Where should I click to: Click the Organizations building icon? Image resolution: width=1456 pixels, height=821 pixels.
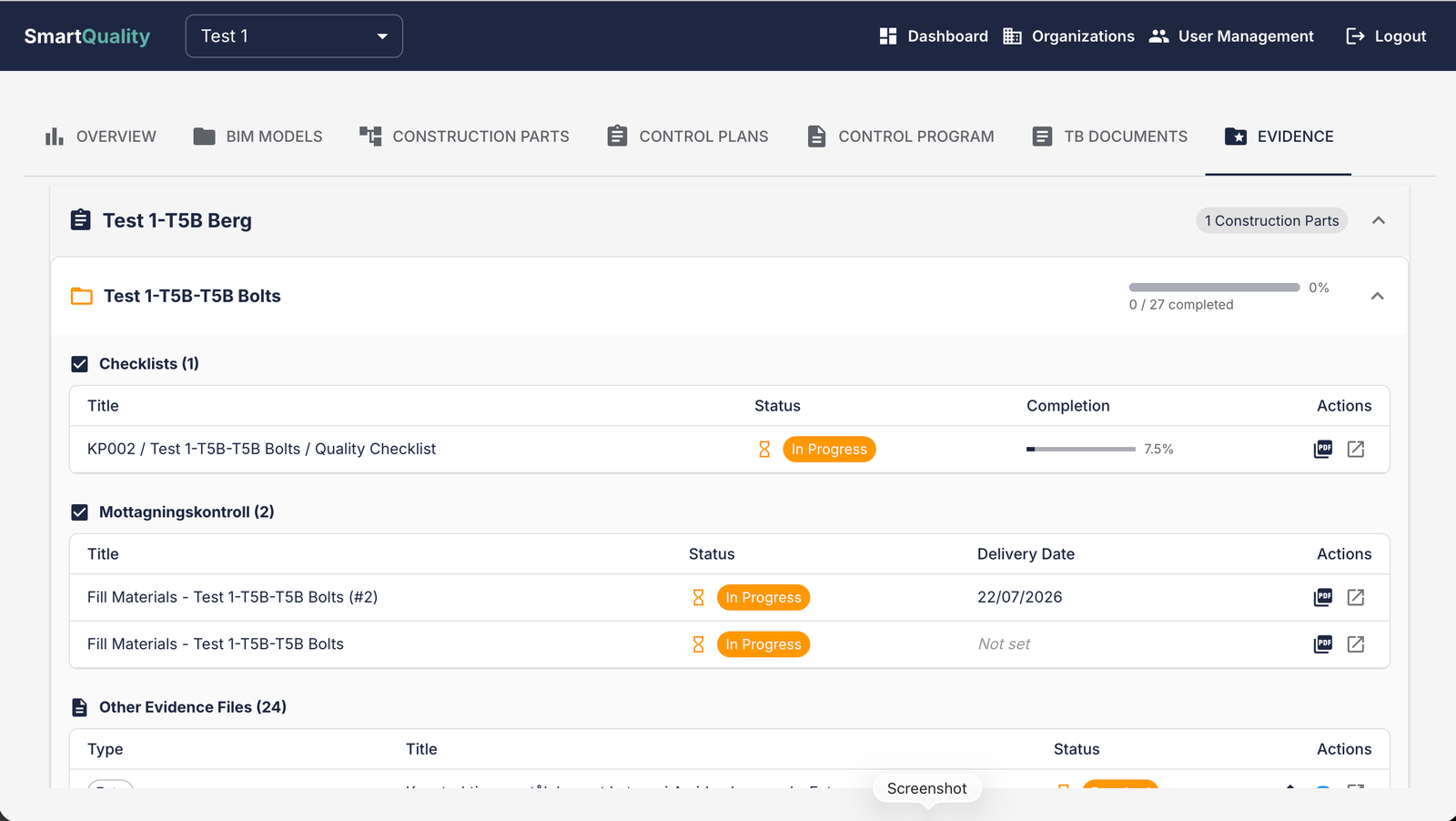pos(1012,36)
